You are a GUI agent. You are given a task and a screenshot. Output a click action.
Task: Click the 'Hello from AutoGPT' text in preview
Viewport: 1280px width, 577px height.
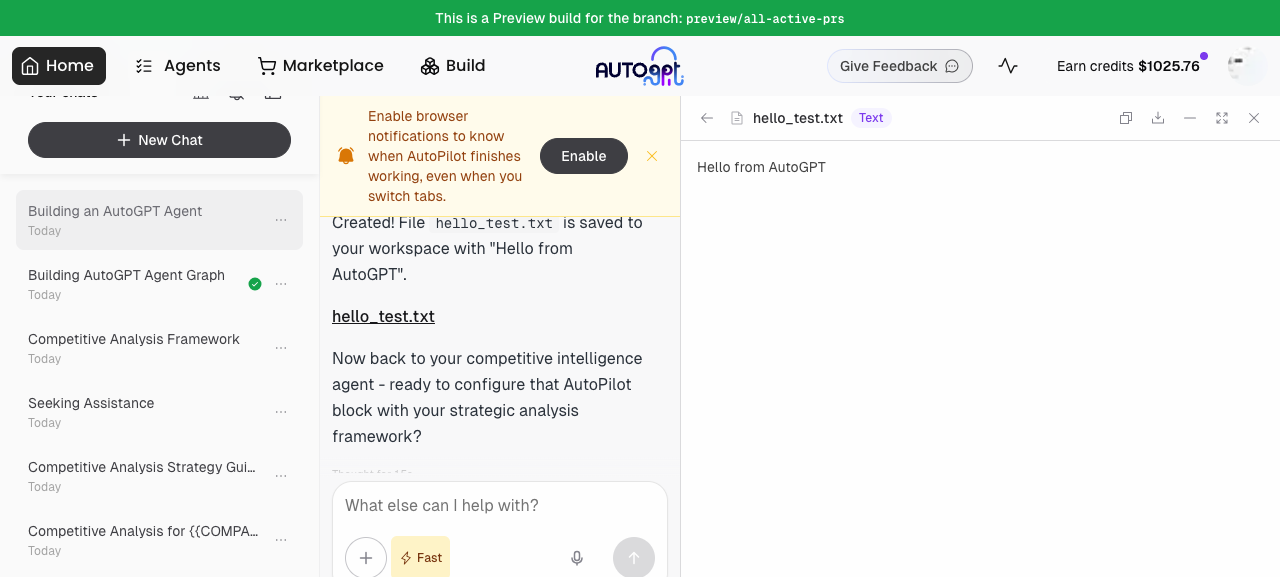point(761,167)
